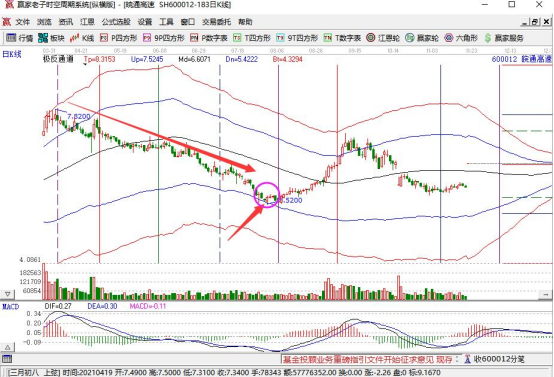Open the 浏览 menu

(44, 22)
